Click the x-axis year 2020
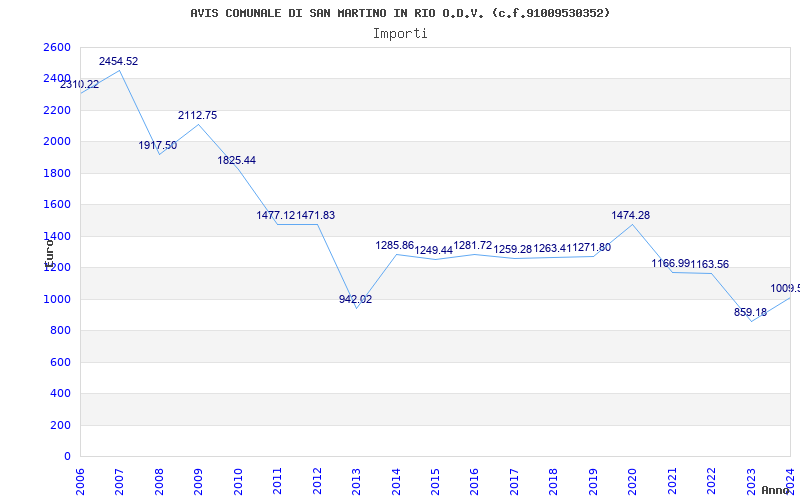The height and width of the screenshot is (500, 800). [633, 481]
